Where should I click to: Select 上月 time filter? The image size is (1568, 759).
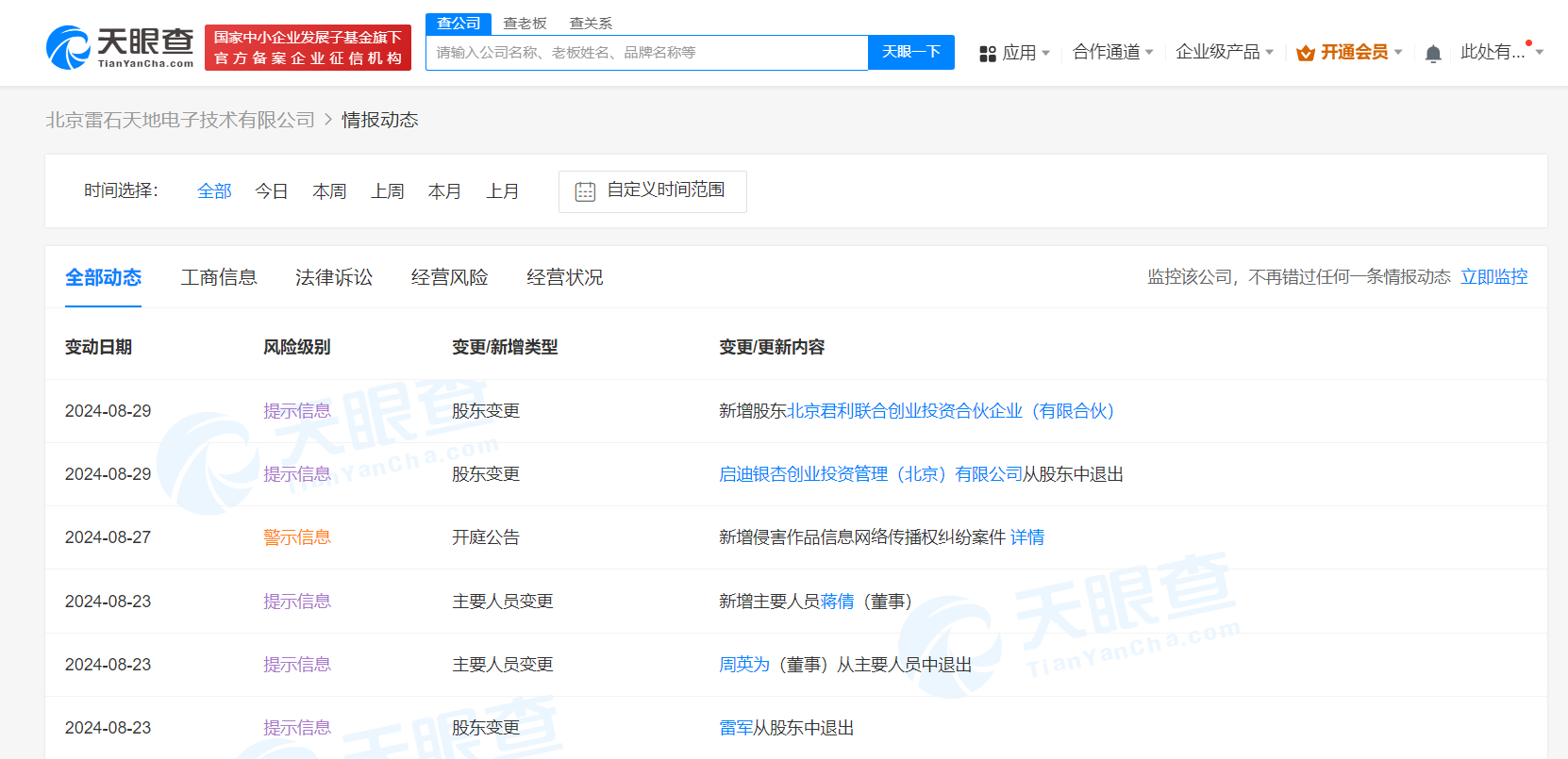click(x=503, y=191)
